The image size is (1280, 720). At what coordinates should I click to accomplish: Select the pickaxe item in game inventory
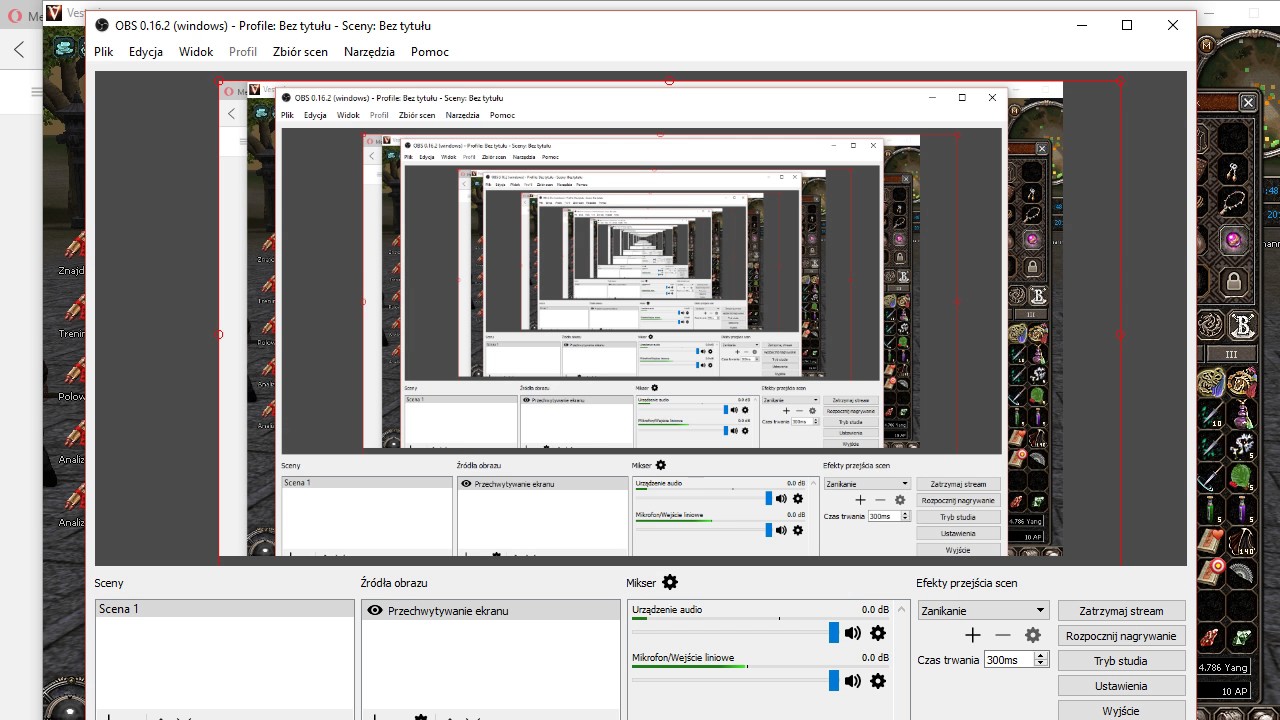tap(1210, 477)
